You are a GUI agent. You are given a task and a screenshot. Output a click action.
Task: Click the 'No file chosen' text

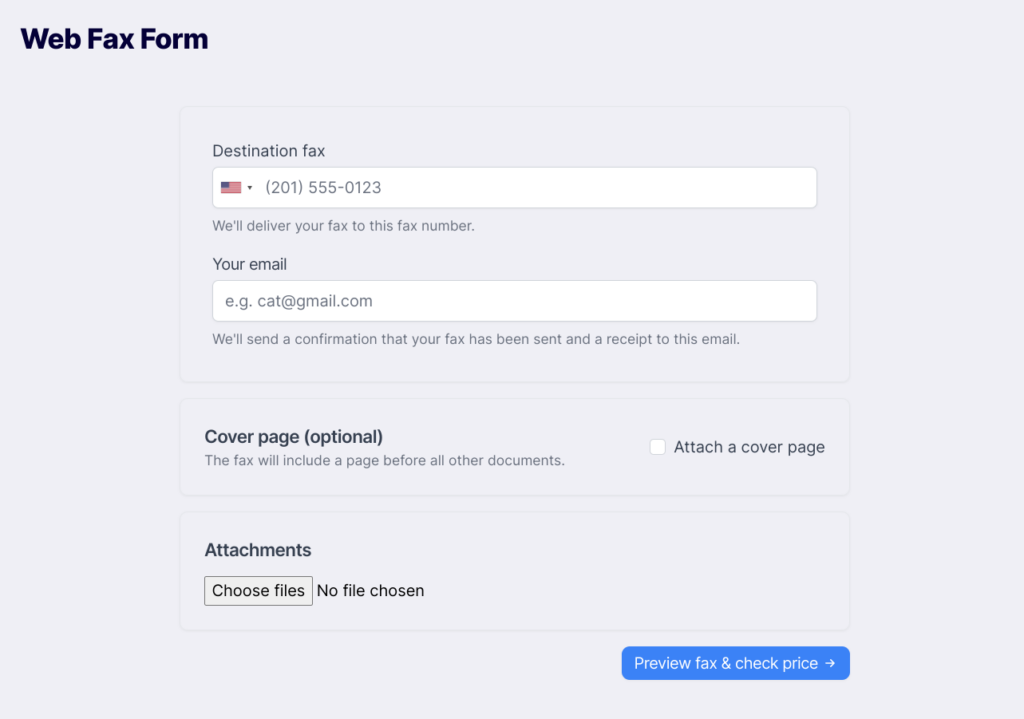click(370, 590)
